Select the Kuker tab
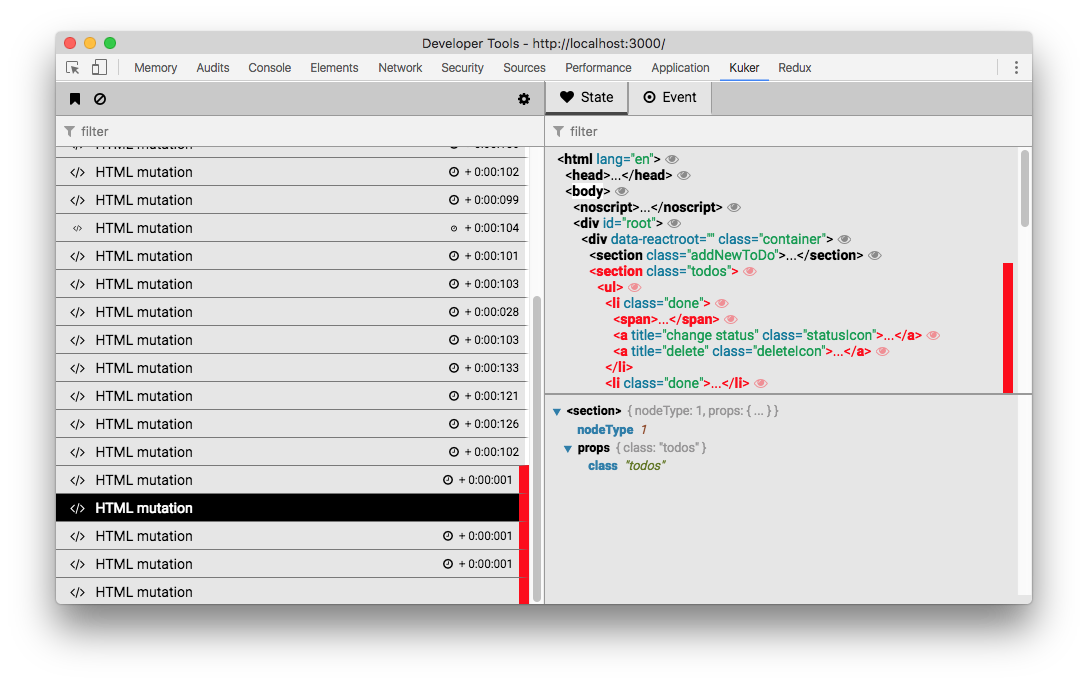Image resolution: width=1088 pixels, height=684 pixels. coord(744,67)
